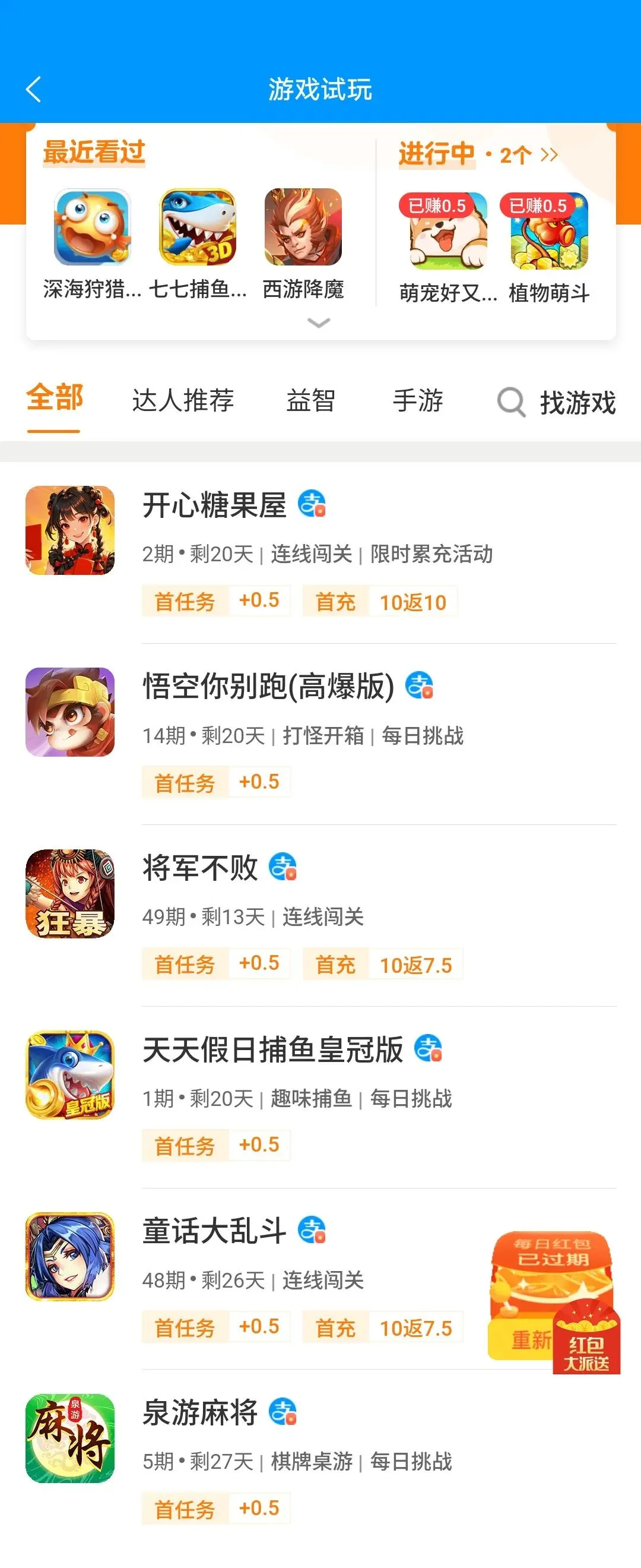Tap 将军不败 首任务 +0.5 tag
This screenshot has height=1568, width=641.
point(216,963)
